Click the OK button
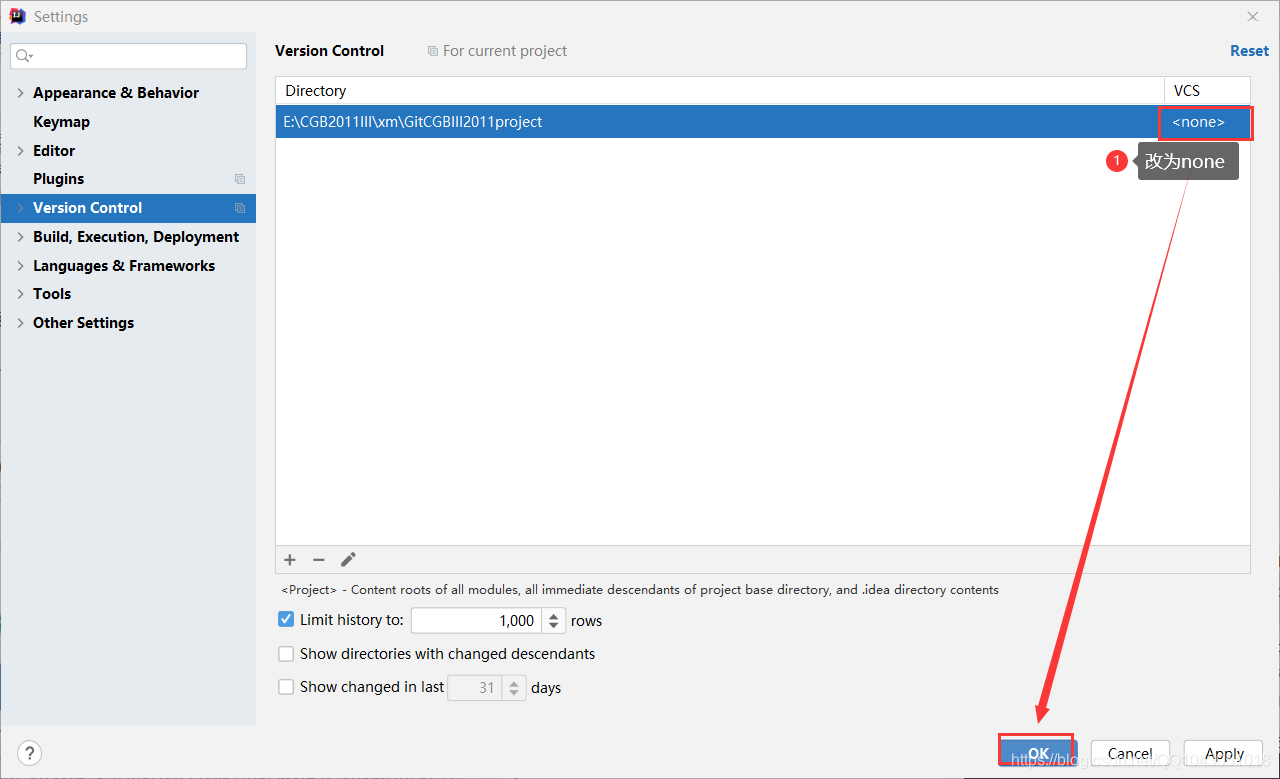 (1038, 754)
